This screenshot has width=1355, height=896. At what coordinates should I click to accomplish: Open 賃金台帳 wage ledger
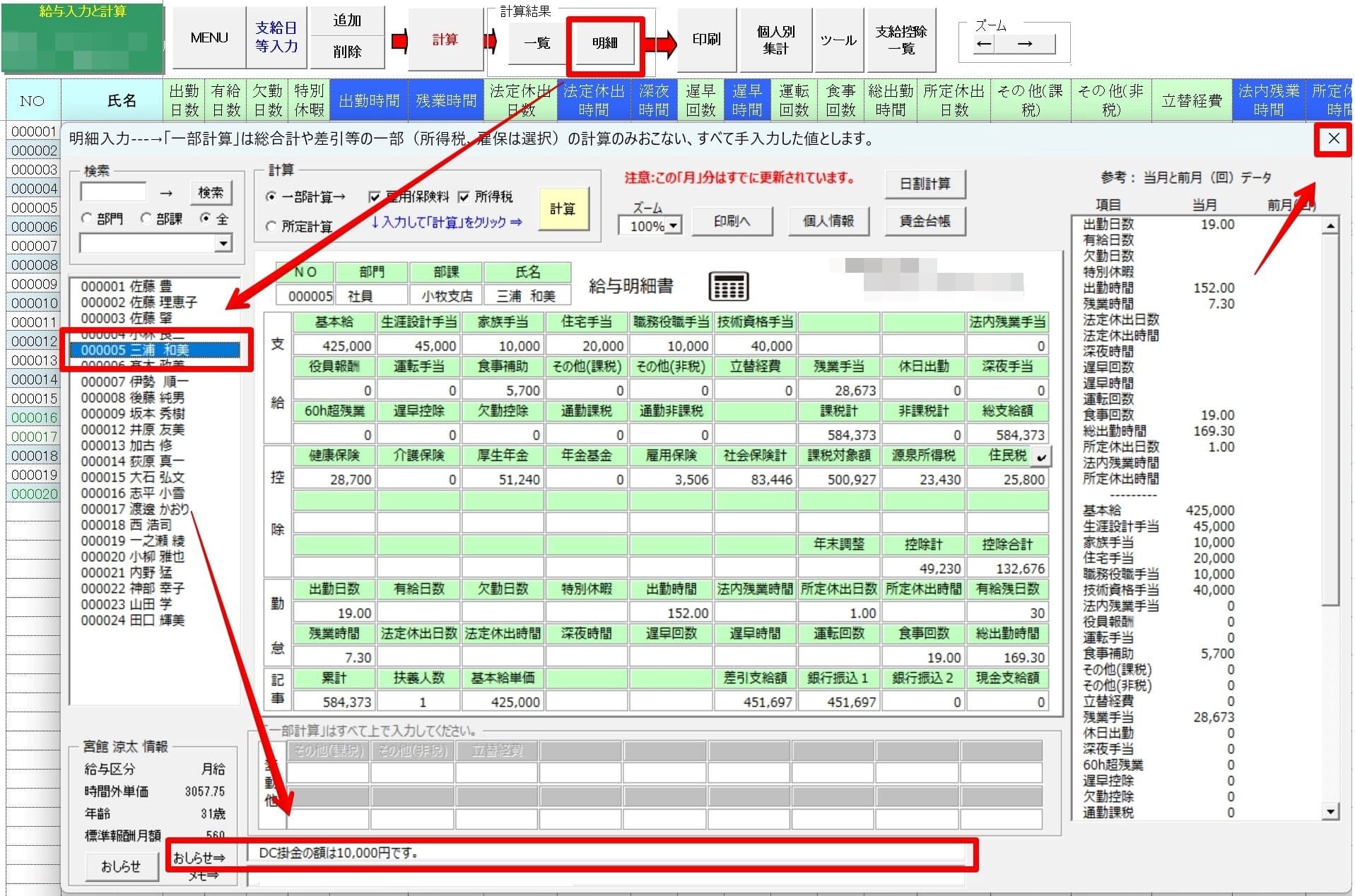click(x=925, y=221)
